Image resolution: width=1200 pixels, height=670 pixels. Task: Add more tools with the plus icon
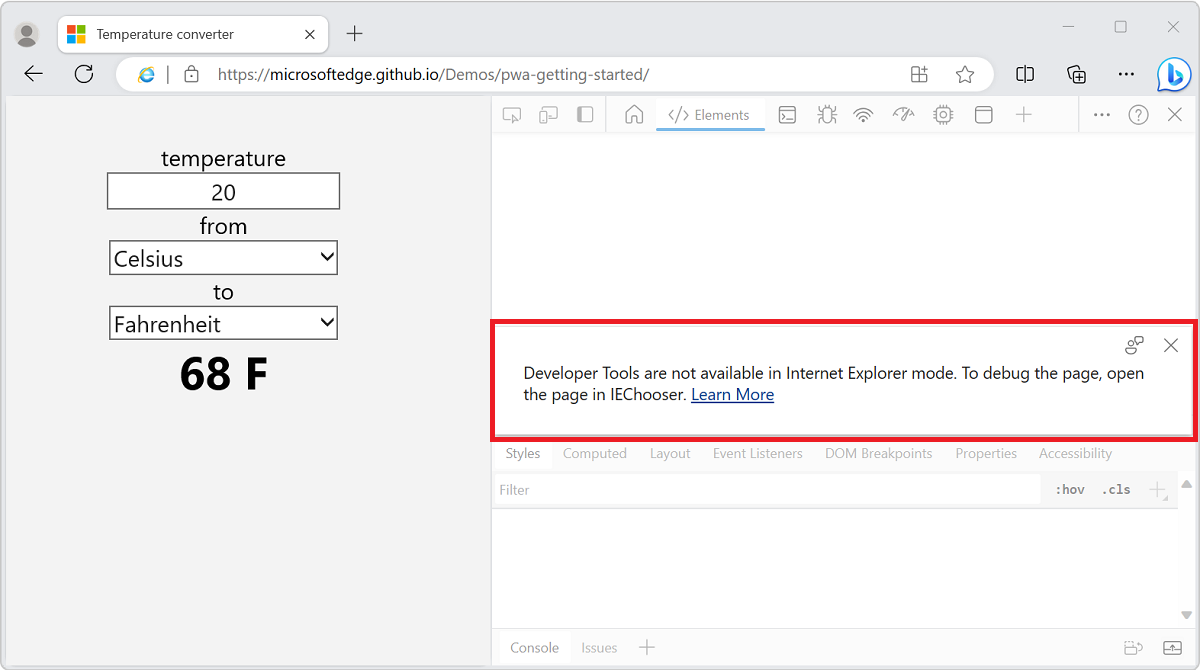coord(1024,114)
